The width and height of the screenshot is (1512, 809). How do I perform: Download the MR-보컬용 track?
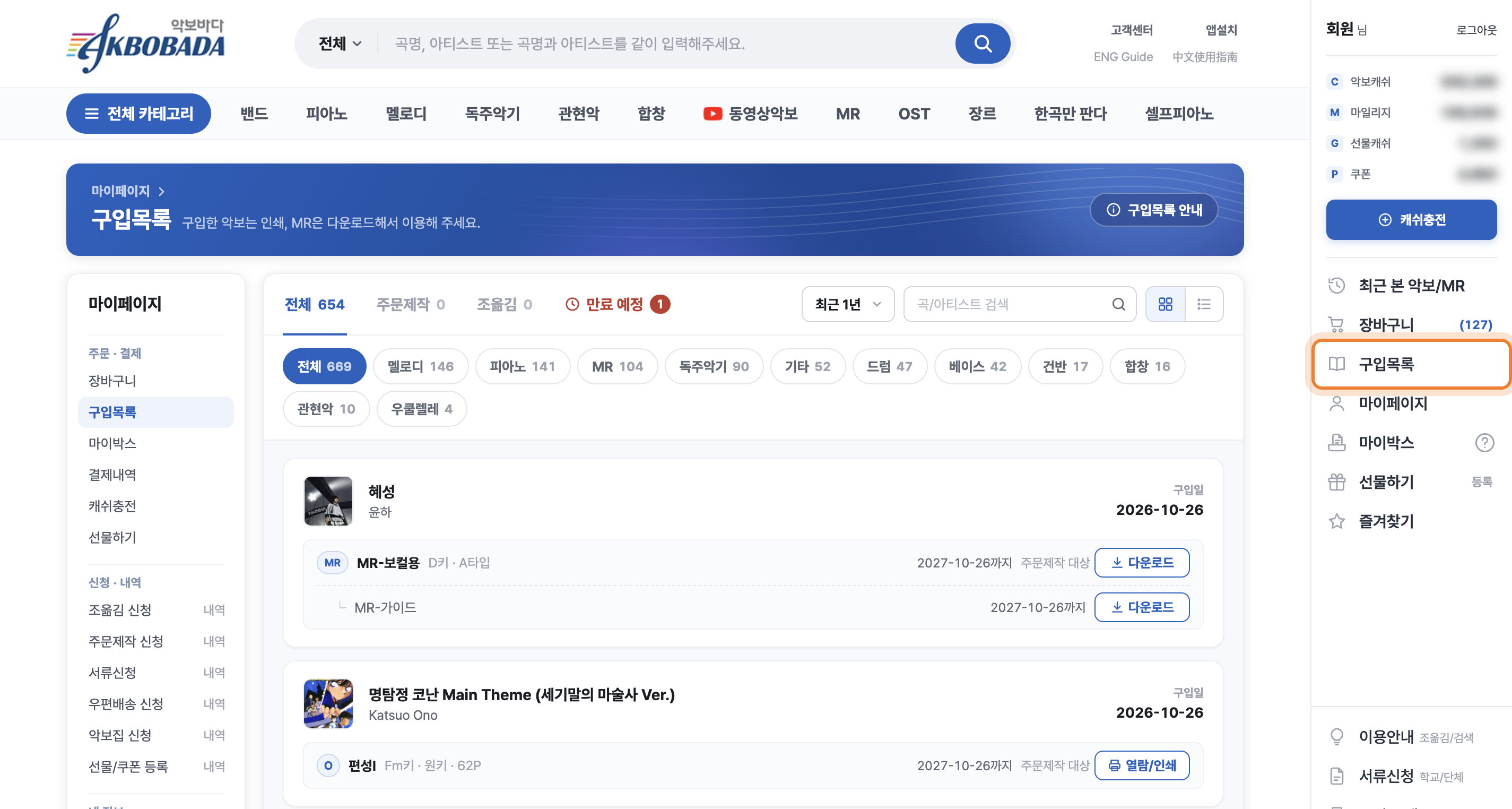(1142, 563)
